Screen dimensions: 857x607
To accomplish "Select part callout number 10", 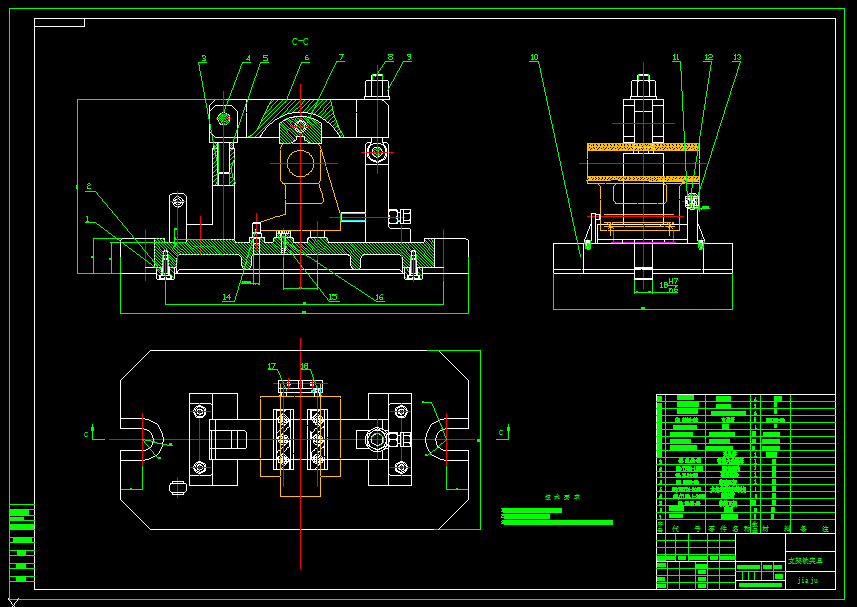I will click(535, 57).
